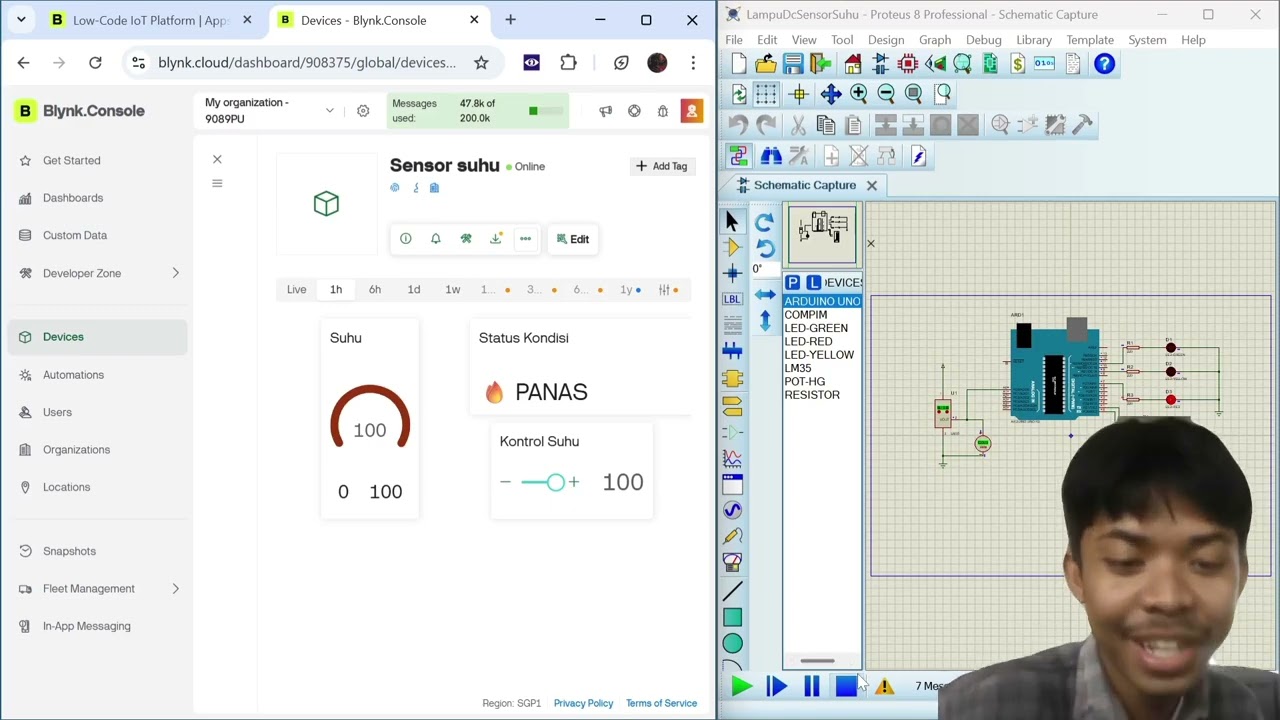The height and width of the screenshot is (720, 1280).
Task: Open the Proteus Debug menu
Action: (984, 40)
